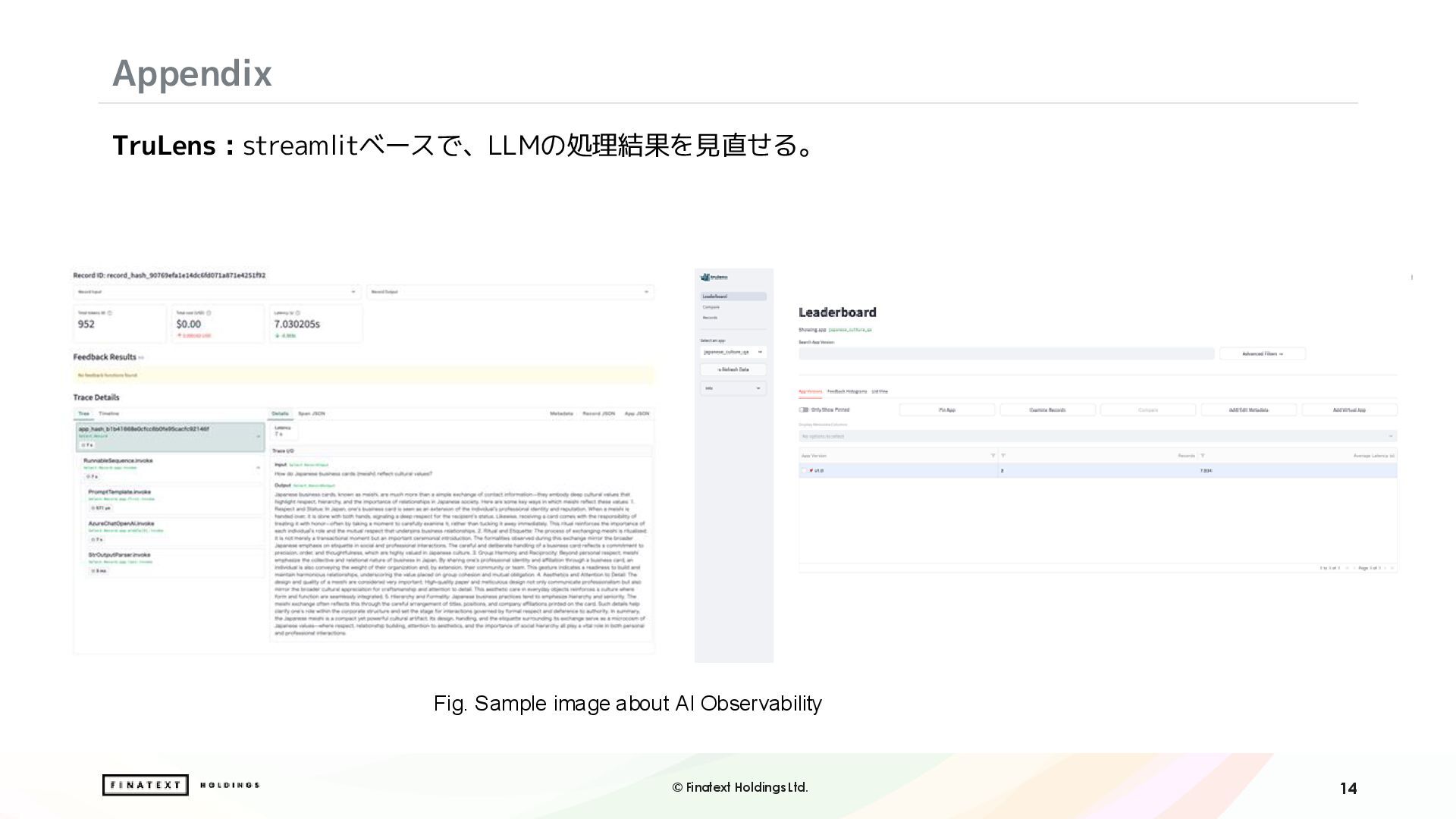The height and width of the screenshot is (819, 1456).
Task: Open the App JSON tab
Action: [637, 413]
